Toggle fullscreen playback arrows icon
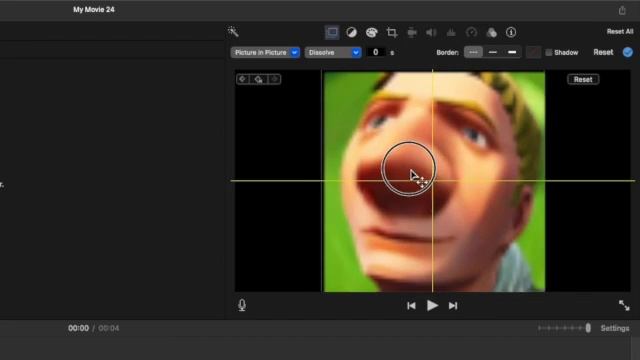This screenshot has height=360, width=640. click(624, 305)
